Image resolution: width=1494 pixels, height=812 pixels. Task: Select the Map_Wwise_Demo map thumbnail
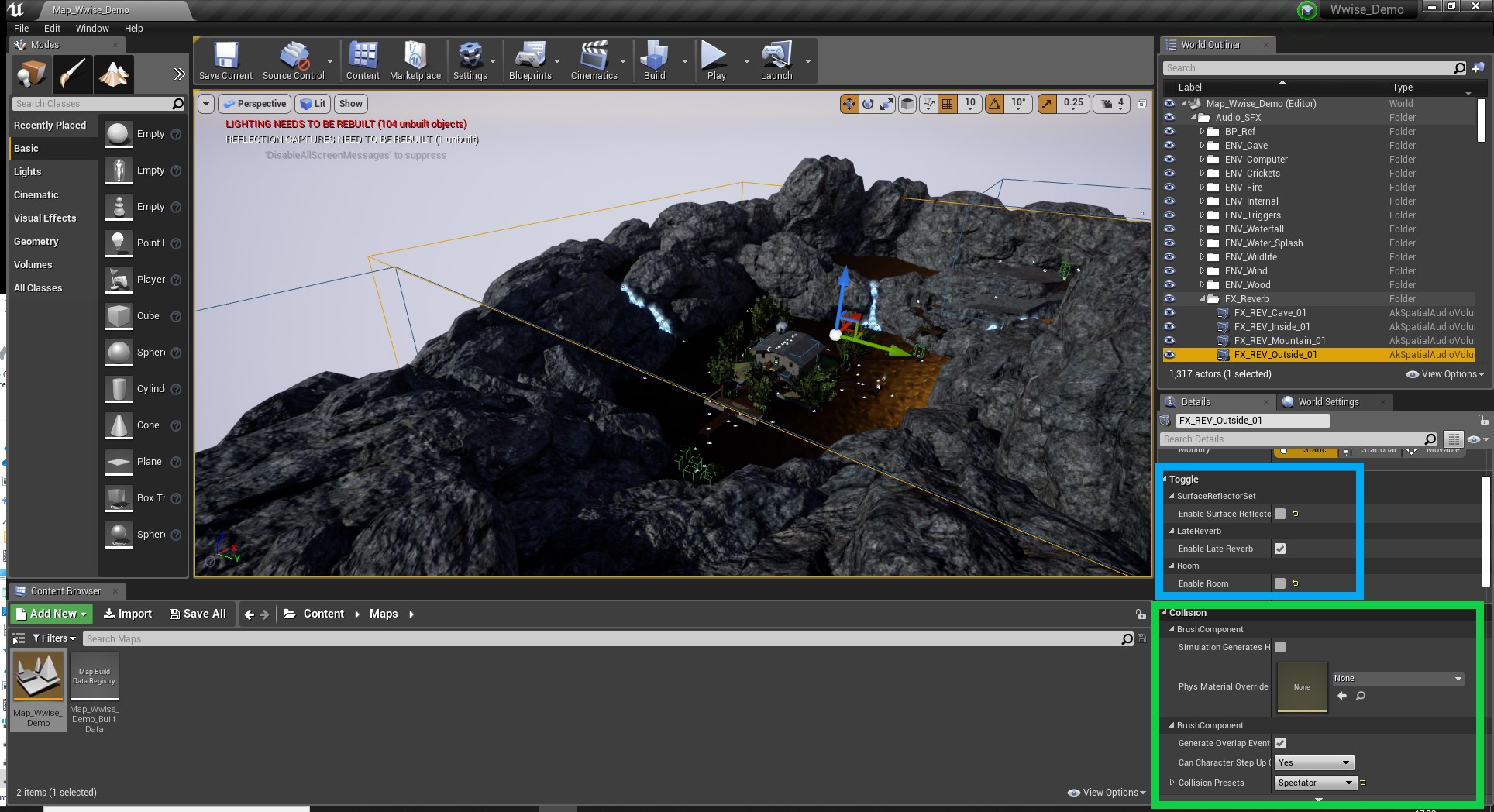point(38,676)
